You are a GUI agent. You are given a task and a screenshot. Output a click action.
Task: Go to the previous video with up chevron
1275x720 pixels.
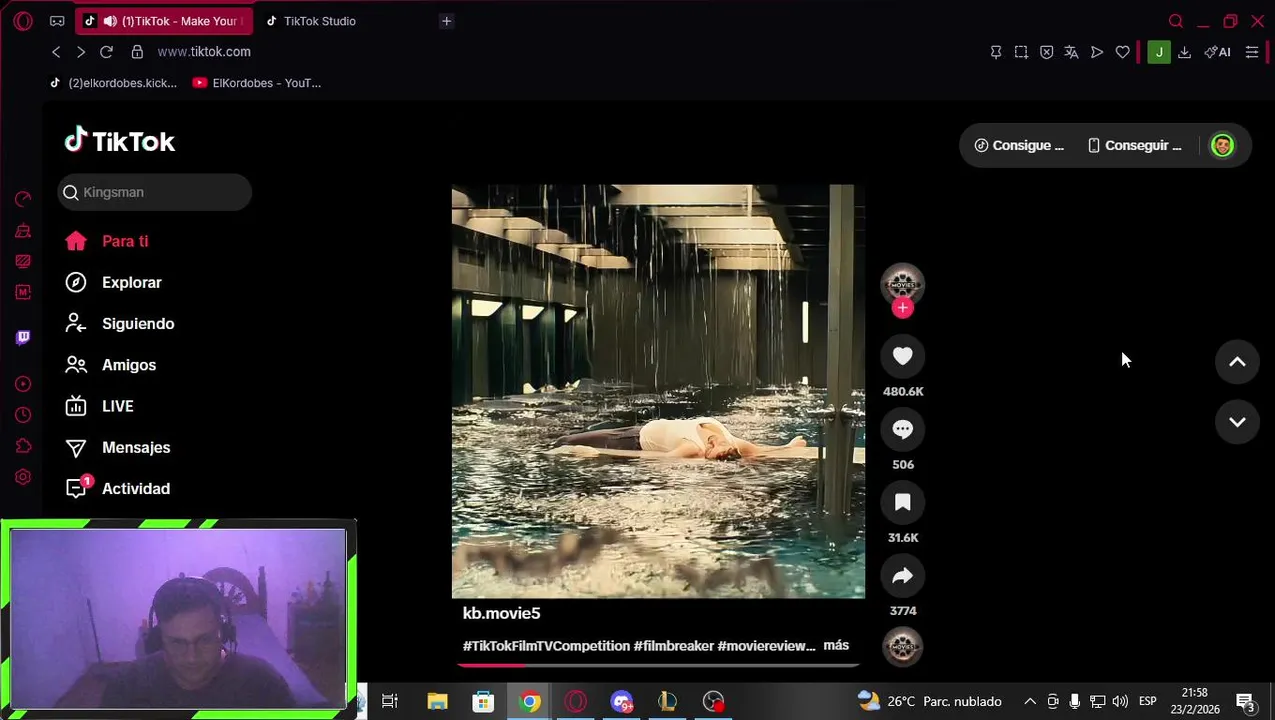pos(1237,362)
